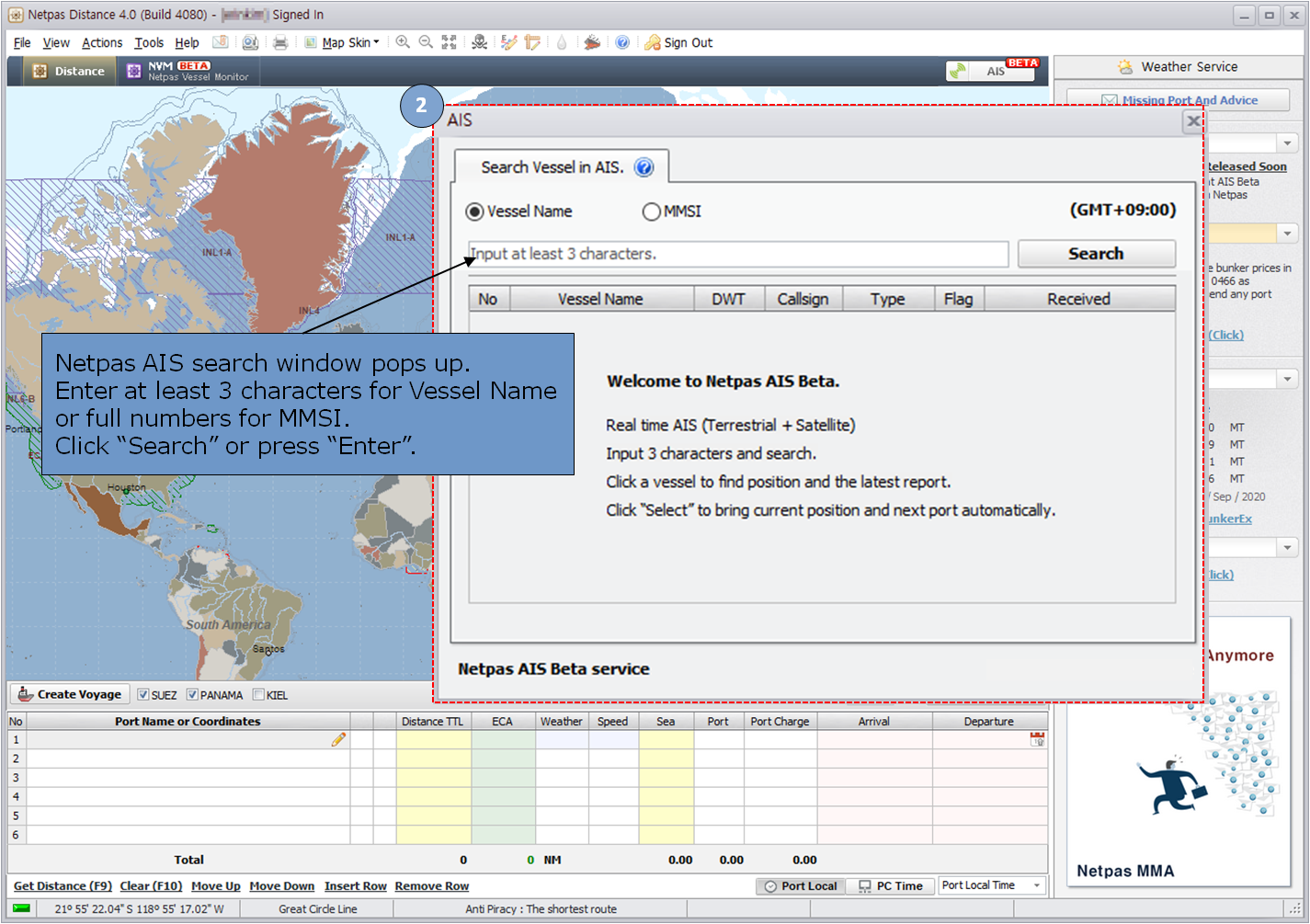Click the Zoom In magnifier toolbar icon
This screenshot has height=924, width=1310.
(403, 42)
